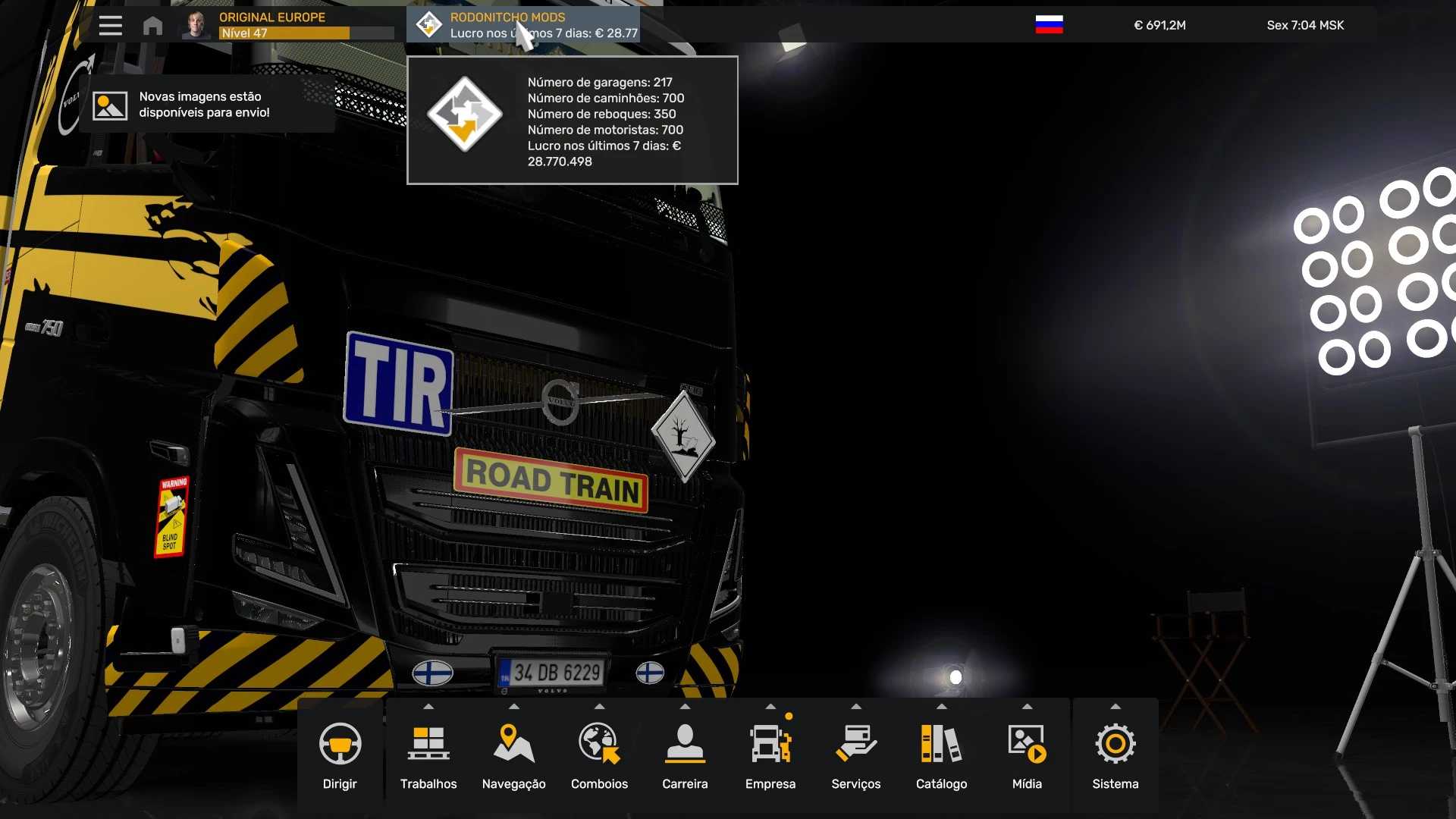Open the Comboios convoy menu

point(599,744)
